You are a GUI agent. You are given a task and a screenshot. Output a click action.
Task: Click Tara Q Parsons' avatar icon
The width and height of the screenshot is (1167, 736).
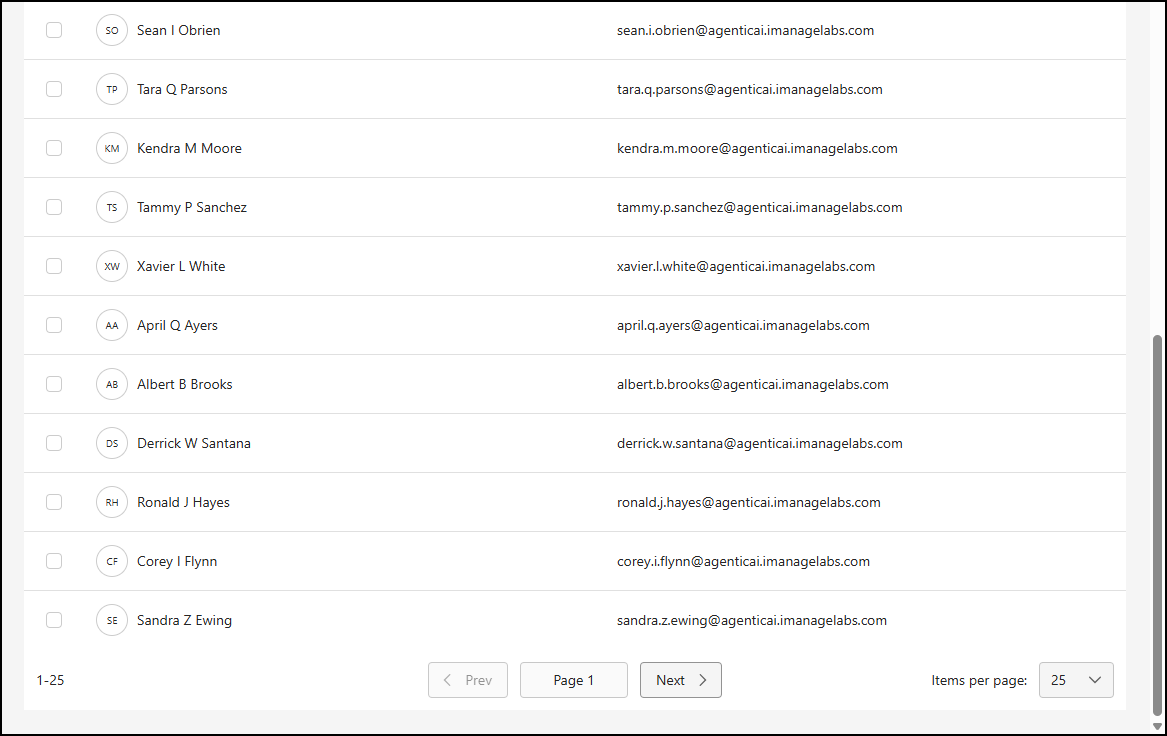[112, 89]
